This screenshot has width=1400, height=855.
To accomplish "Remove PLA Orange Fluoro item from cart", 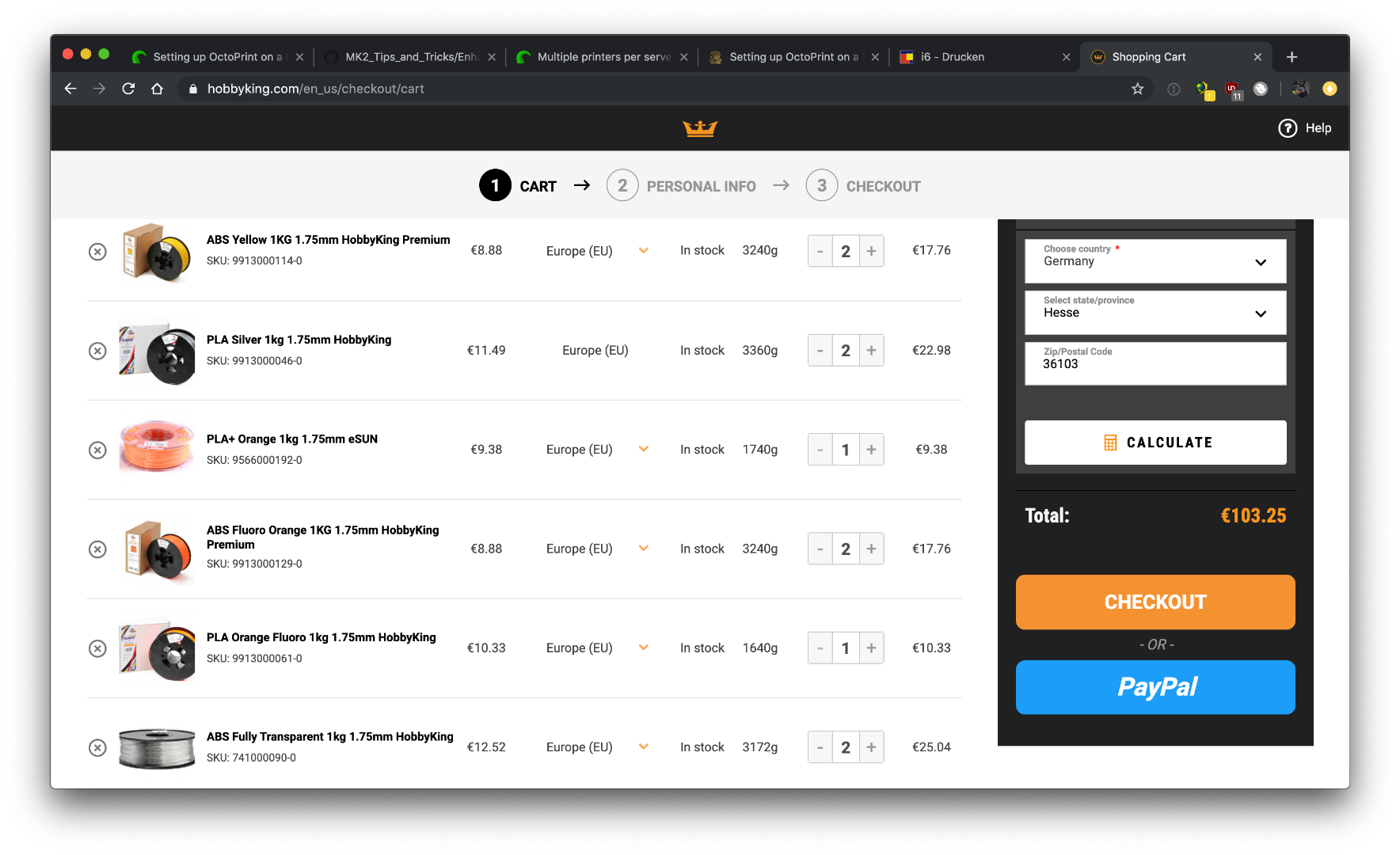I will pos(97,648).
